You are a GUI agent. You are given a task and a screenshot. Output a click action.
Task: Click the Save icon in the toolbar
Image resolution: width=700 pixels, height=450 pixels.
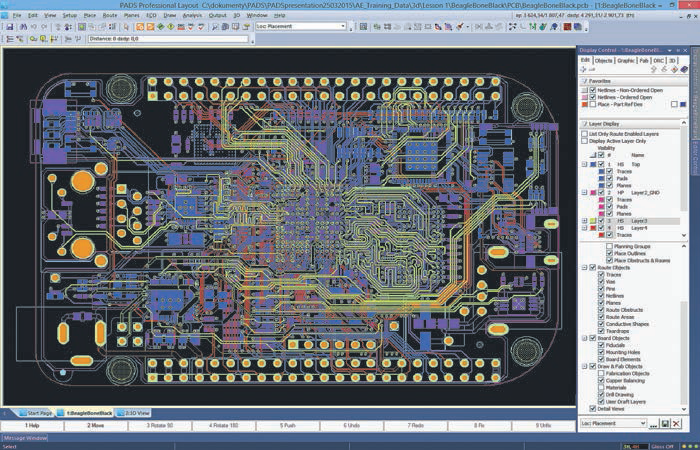point(10,27)
